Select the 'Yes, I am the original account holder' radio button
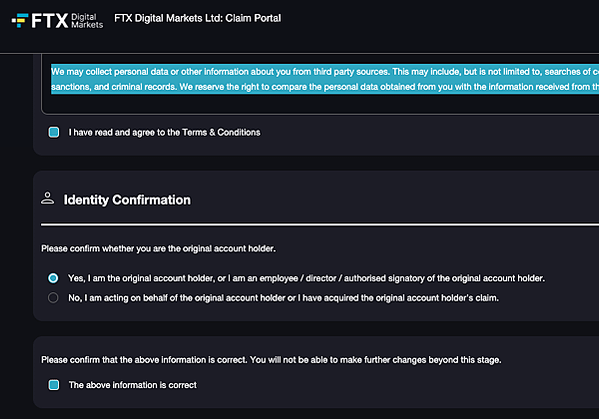This screenshot has height=419, width=599. tap(53, 278)
